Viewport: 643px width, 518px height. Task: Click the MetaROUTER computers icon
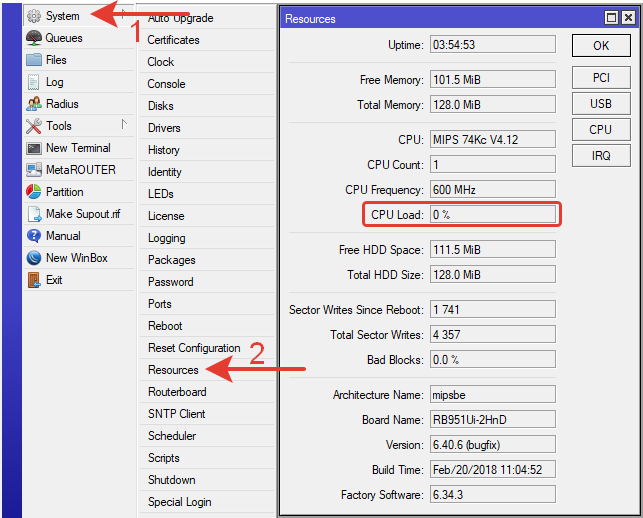tap(34, 170)
